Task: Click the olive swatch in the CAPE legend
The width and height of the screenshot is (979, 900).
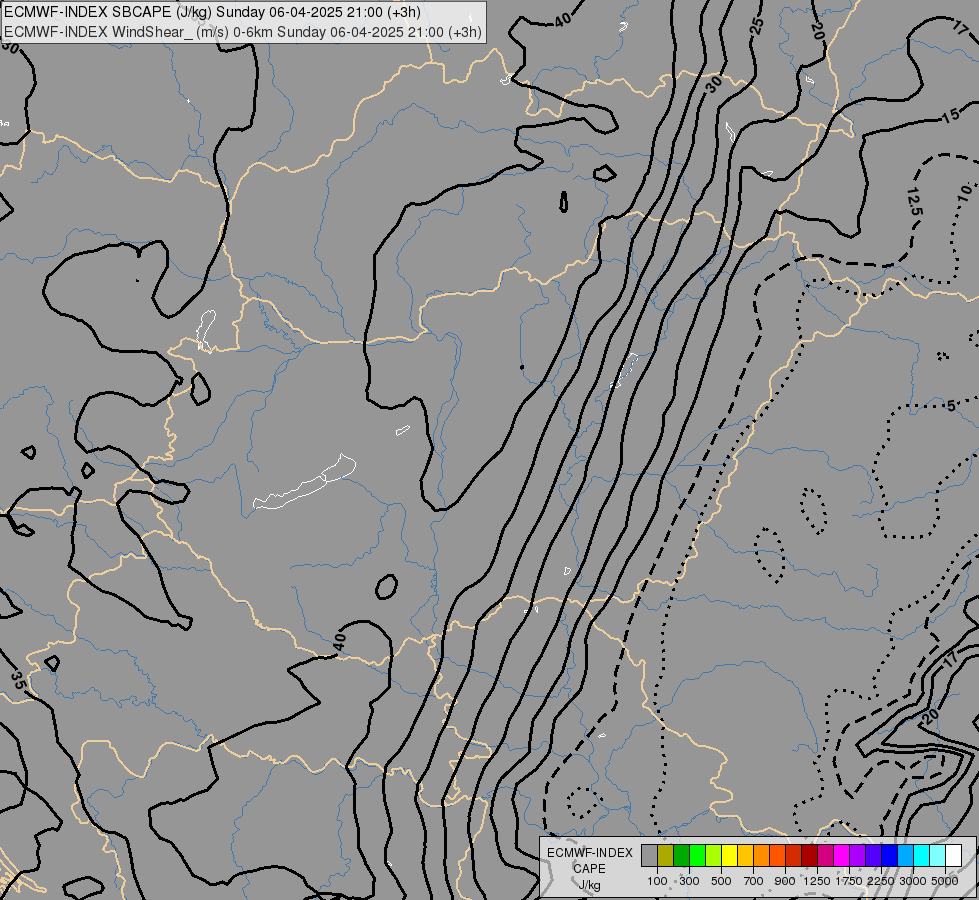Action: [x=666, y=856]
